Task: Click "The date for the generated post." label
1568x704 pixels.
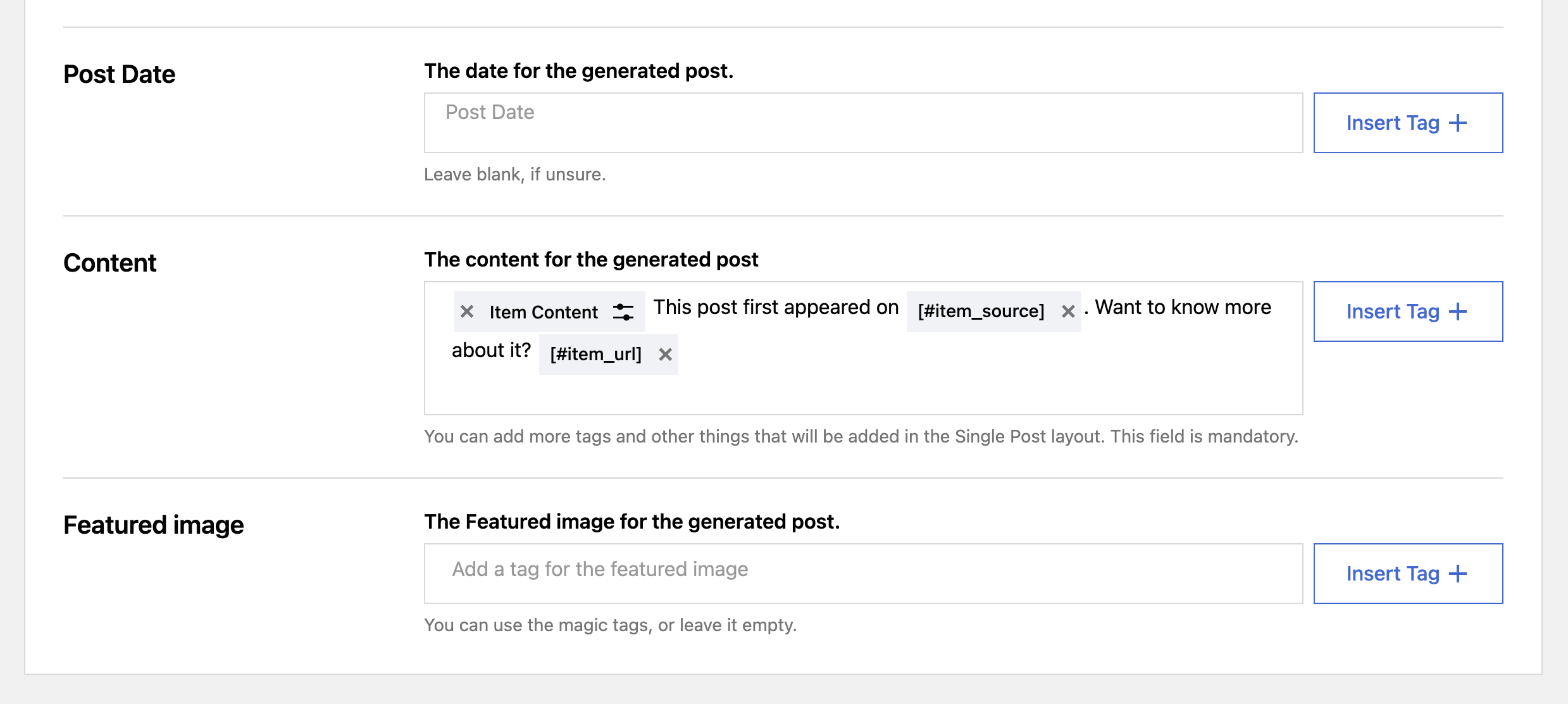Action: pyautogui.click(x=578, y=71)
